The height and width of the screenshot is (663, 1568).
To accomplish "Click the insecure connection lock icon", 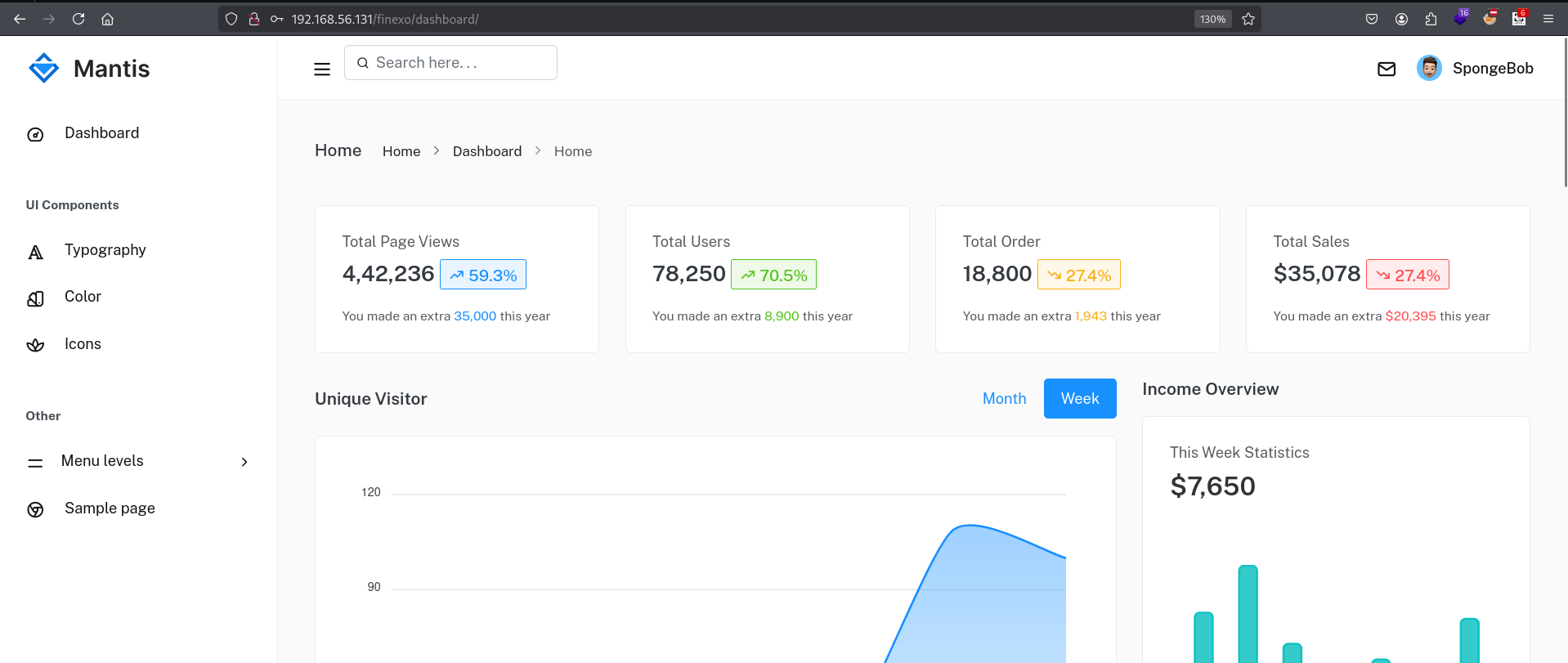I will tap(254, 19).
